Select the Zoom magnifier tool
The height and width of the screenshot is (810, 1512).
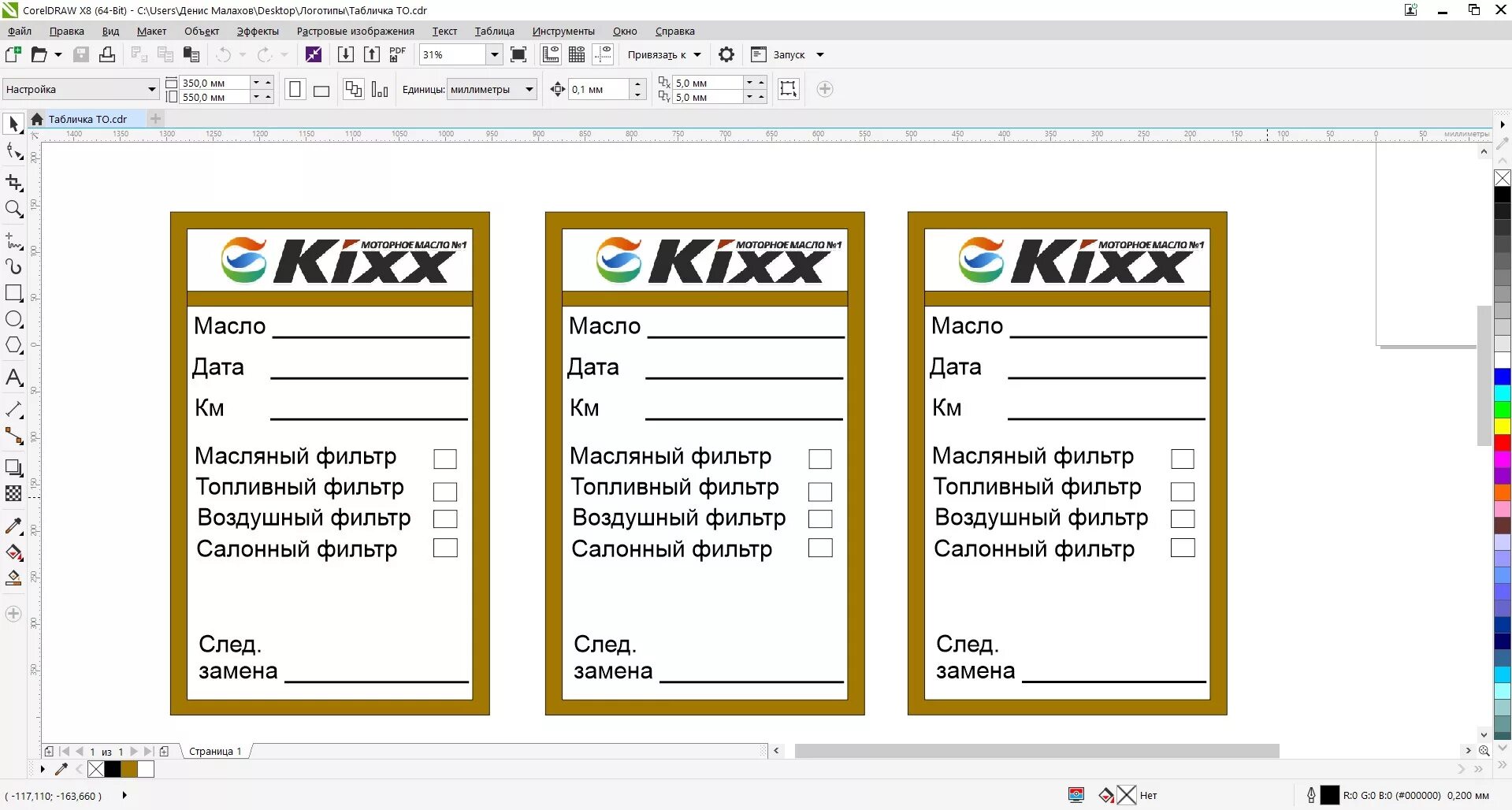(x=13, y=209)
